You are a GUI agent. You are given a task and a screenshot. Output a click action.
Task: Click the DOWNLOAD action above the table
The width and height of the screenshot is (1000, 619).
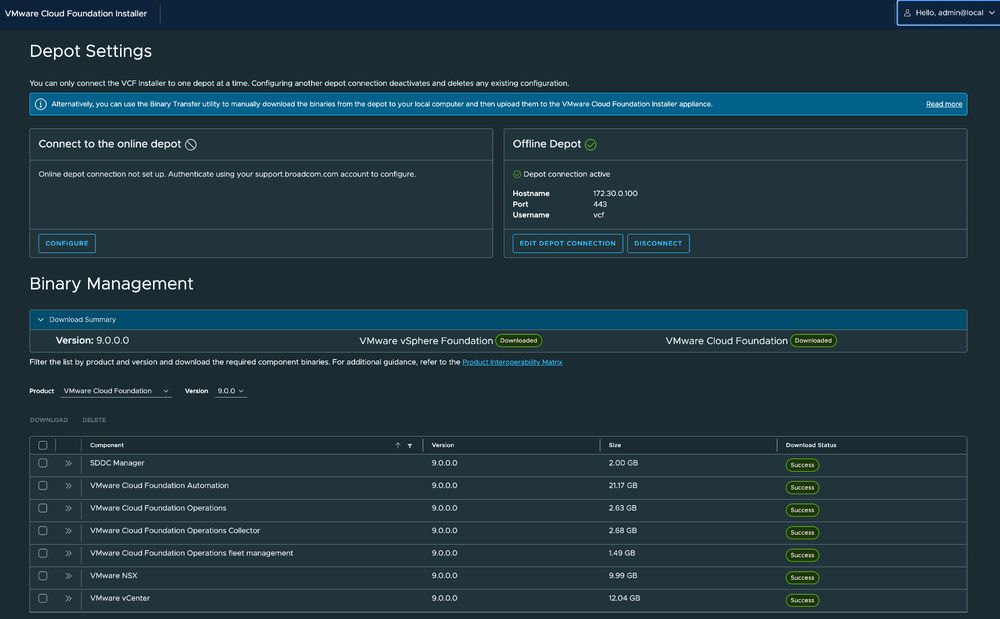pyautogui.click(x=48, y=420)
